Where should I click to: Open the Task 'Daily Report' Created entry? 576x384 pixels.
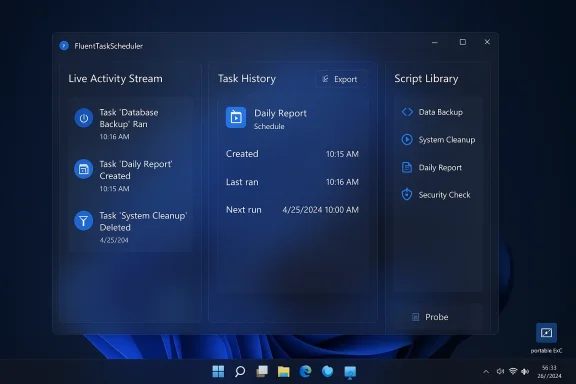131,176
